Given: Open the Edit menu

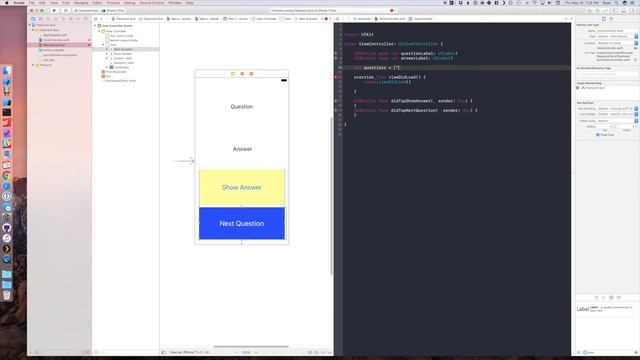Looking at the screenshot, I should [42, 3].
